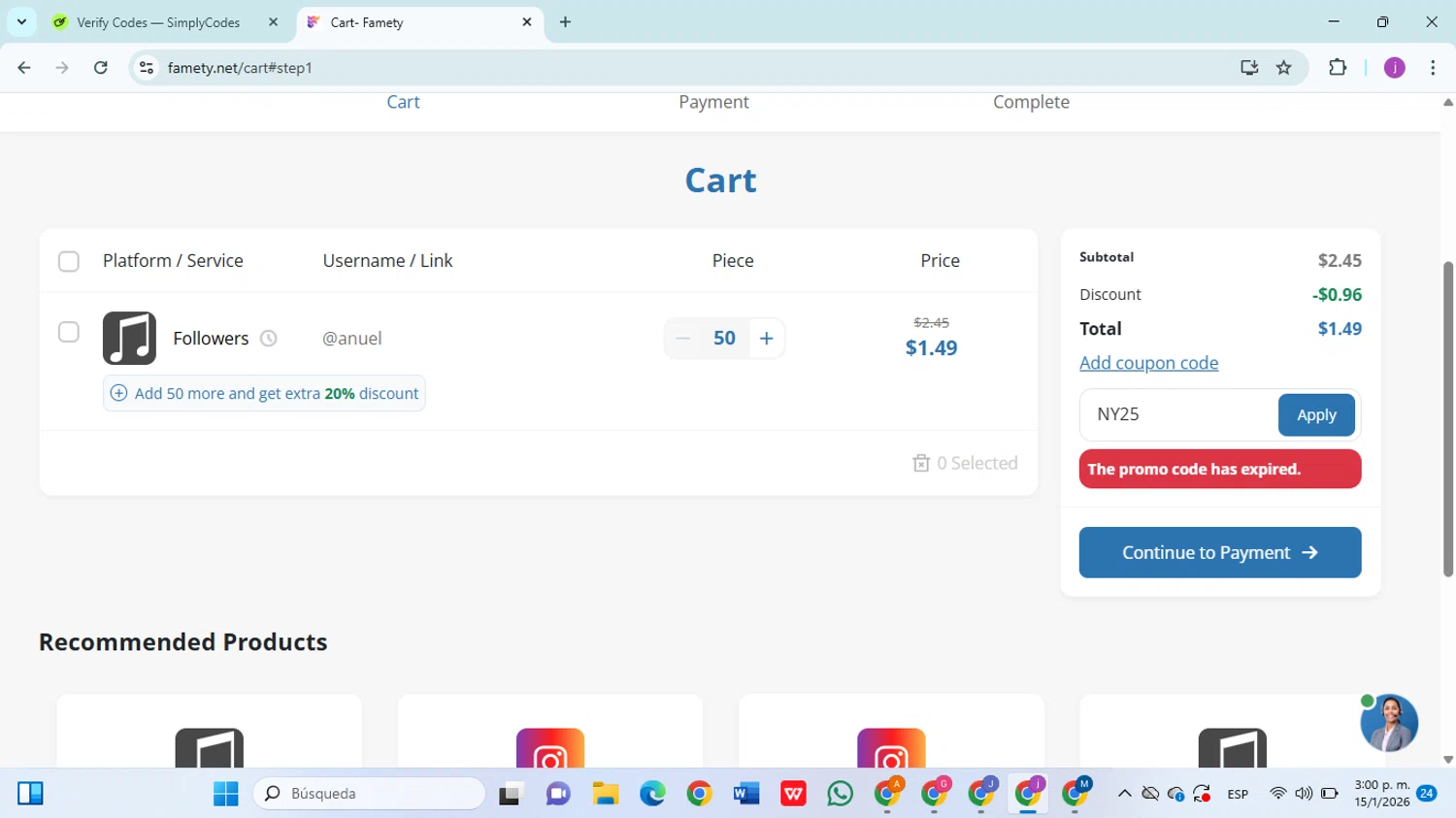Click the trash icon beside 0 Selected
Screen dimensions: 1456x818
pos(921,463)
